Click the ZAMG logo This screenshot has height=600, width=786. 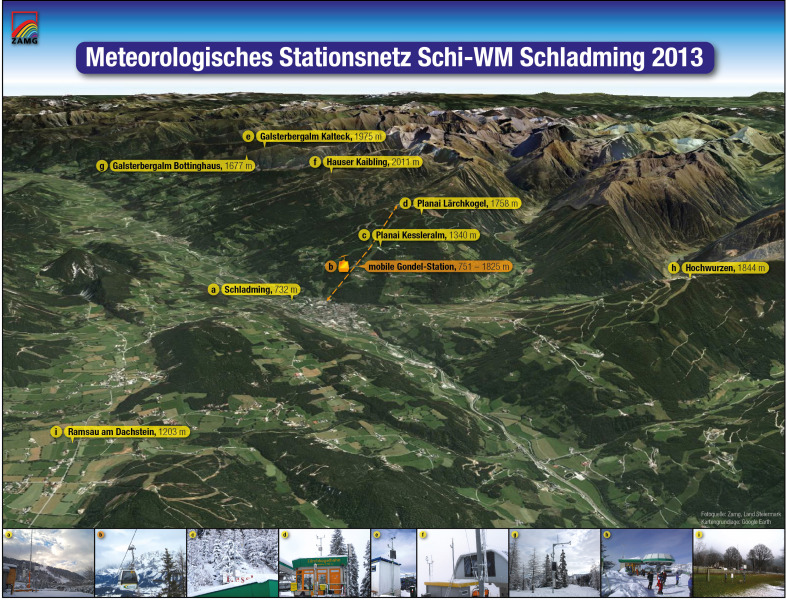[25, 28]
